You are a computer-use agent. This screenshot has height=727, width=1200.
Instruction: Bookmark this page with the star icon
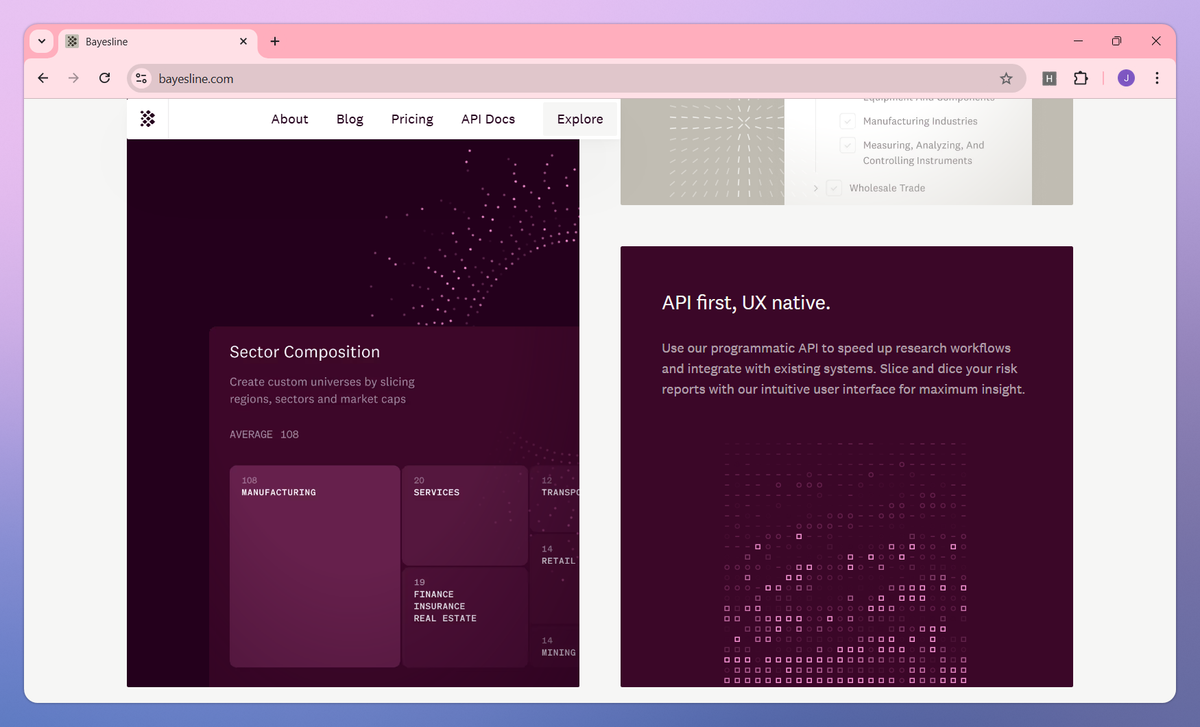click(1006, 78)
